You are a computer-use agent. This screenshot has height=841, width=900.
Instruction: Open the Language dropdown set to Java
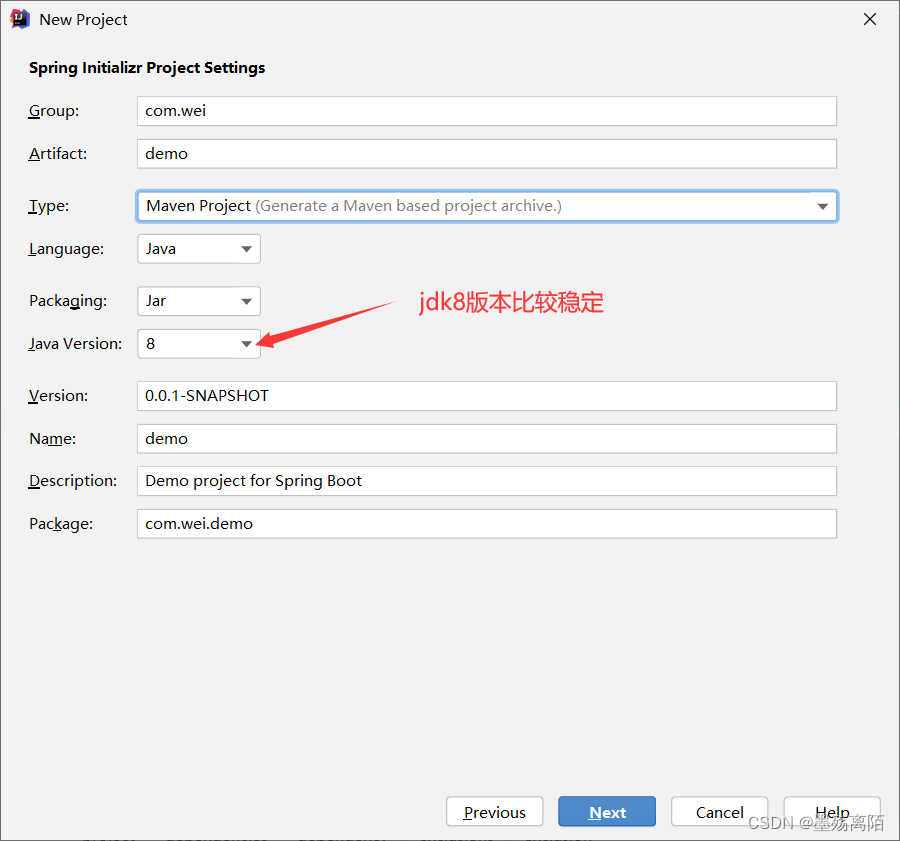199,249
